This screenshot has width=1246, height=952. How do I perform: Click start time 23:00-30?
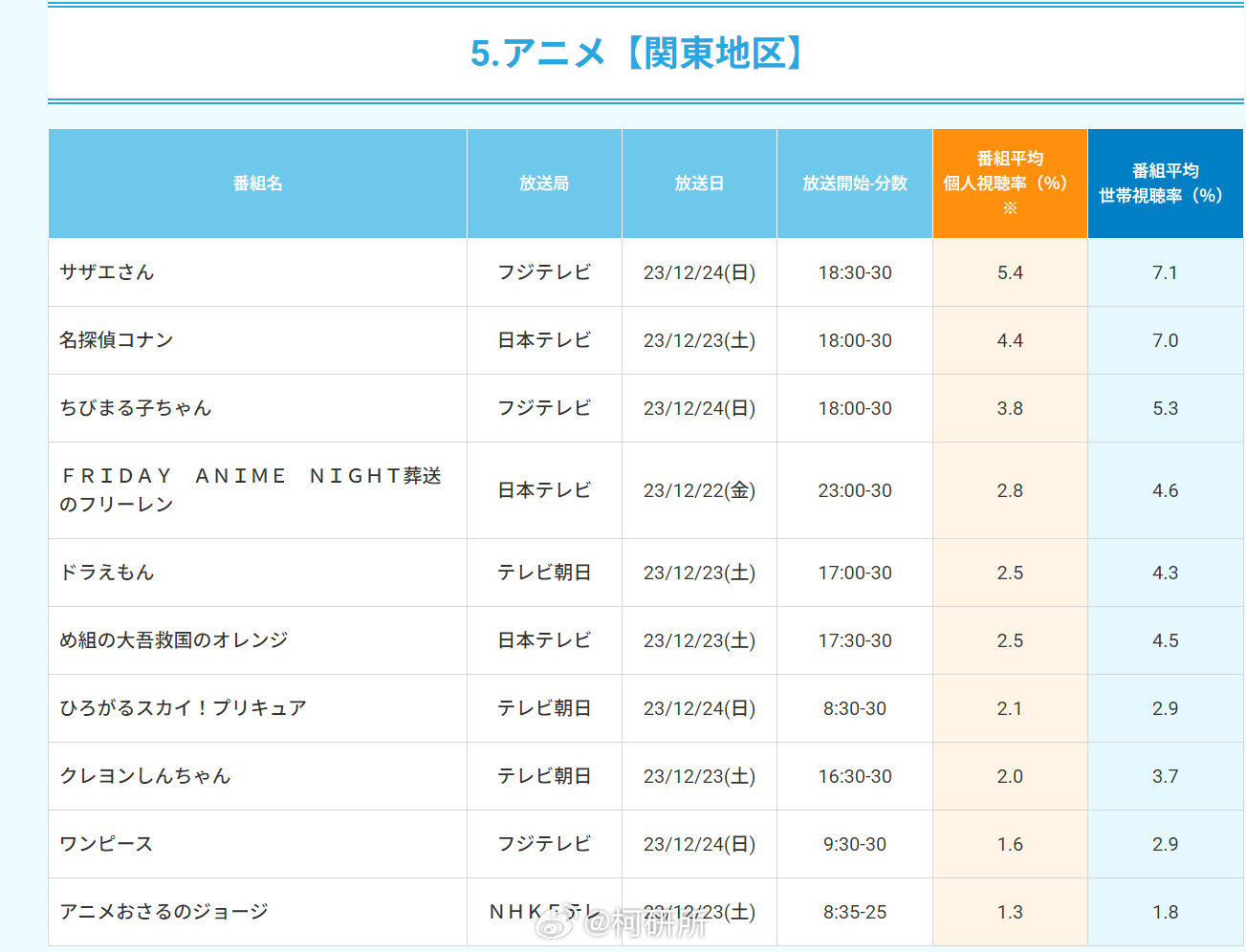point(855,490)
